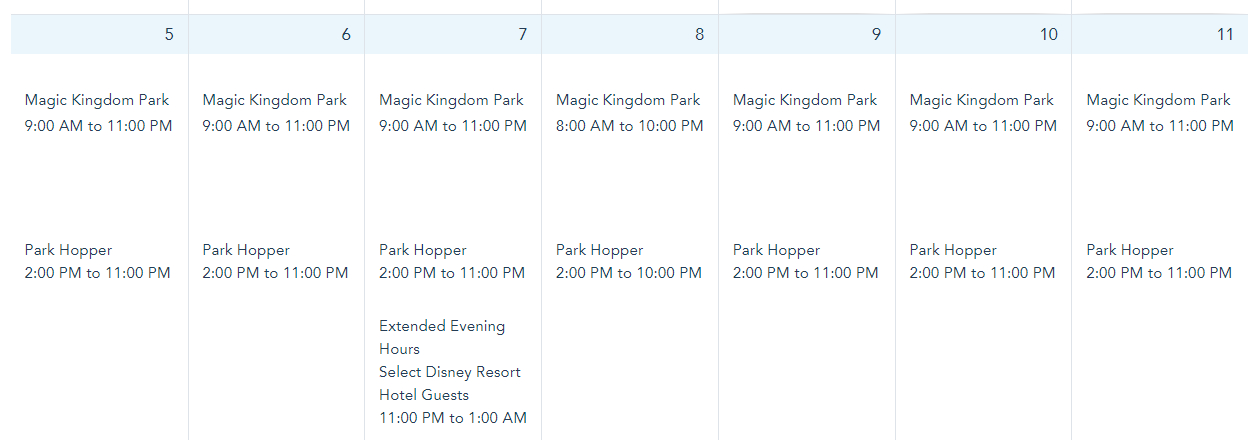Click day 8 Park Hopper 2:00 PM to 10:00 PM

point(629,273)
